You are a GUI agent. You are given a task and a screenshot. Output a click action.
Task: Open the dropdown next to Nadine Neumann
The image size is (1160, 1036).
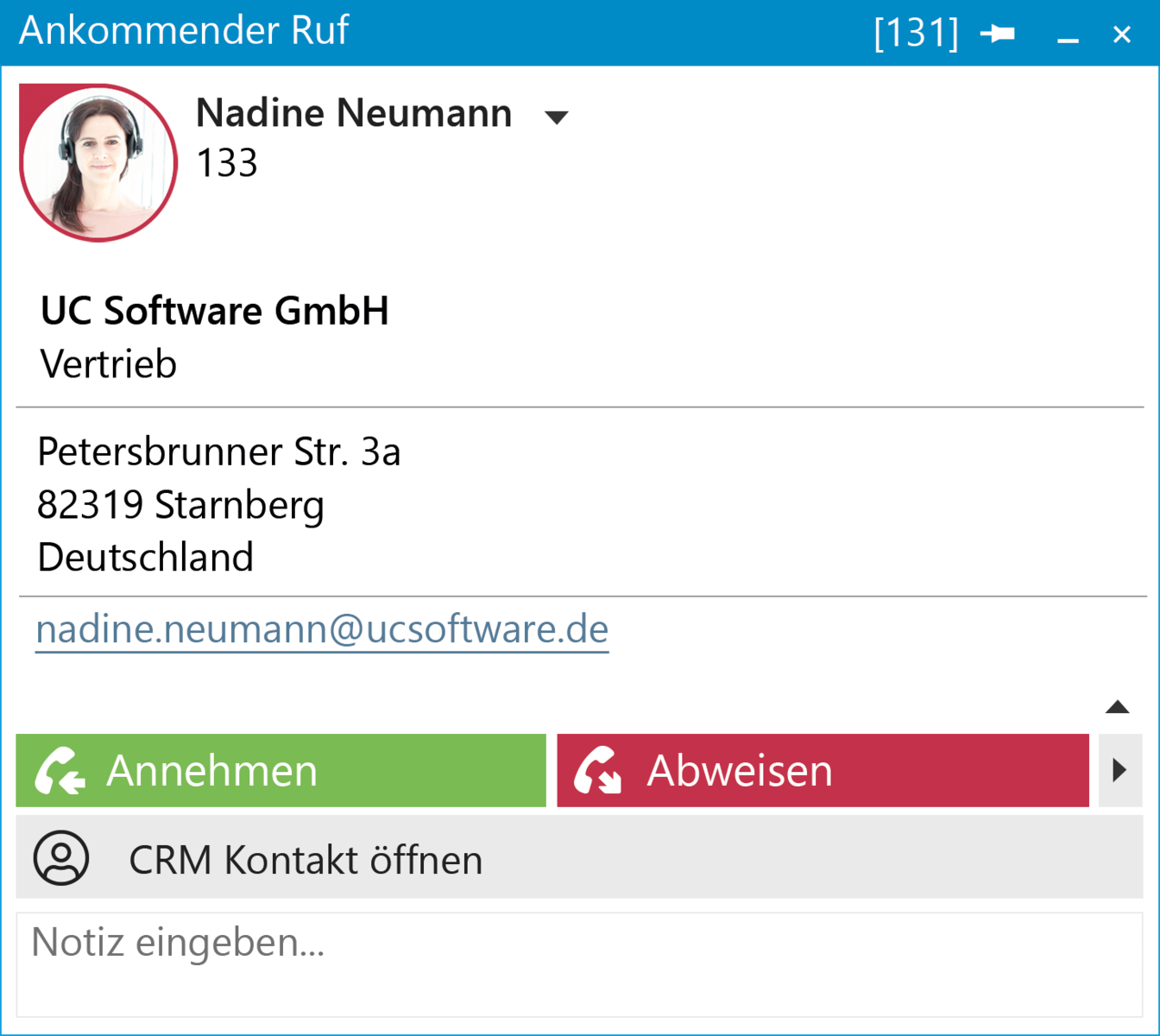(x=557, y=117)
